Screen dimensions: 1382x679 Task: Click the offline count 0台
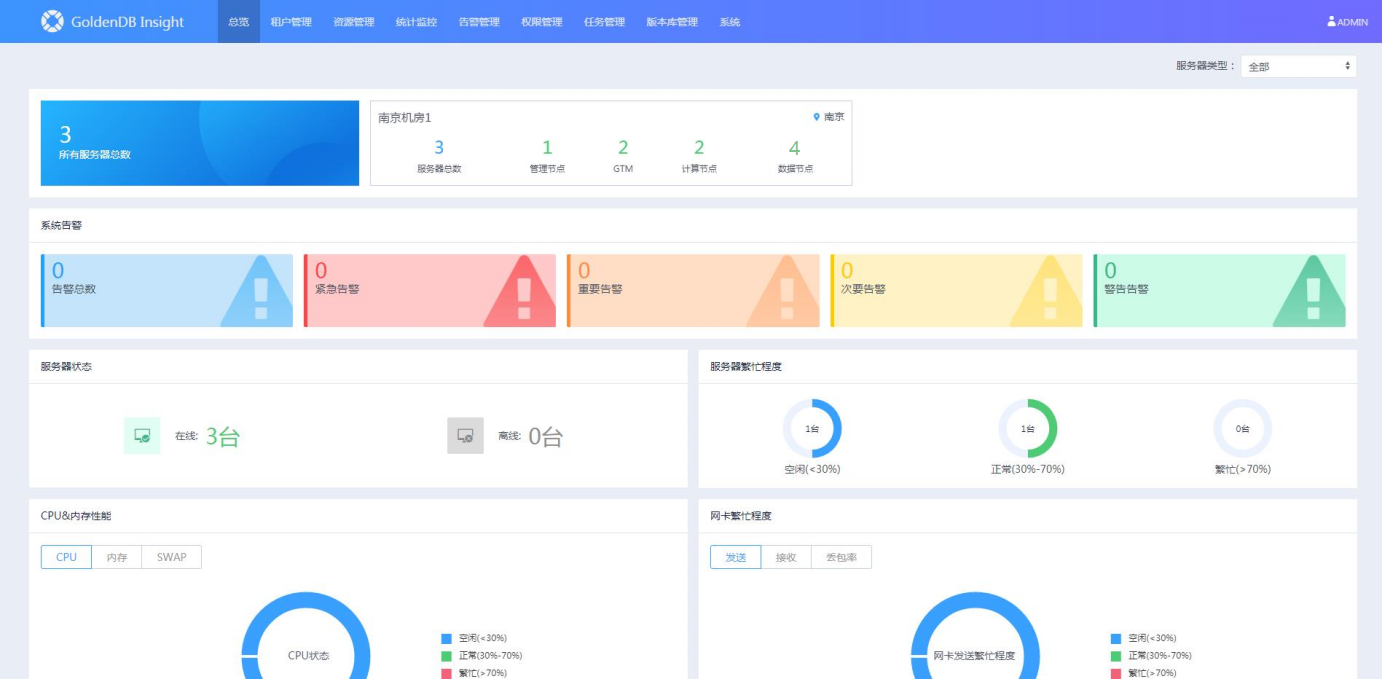coord(546,436)
